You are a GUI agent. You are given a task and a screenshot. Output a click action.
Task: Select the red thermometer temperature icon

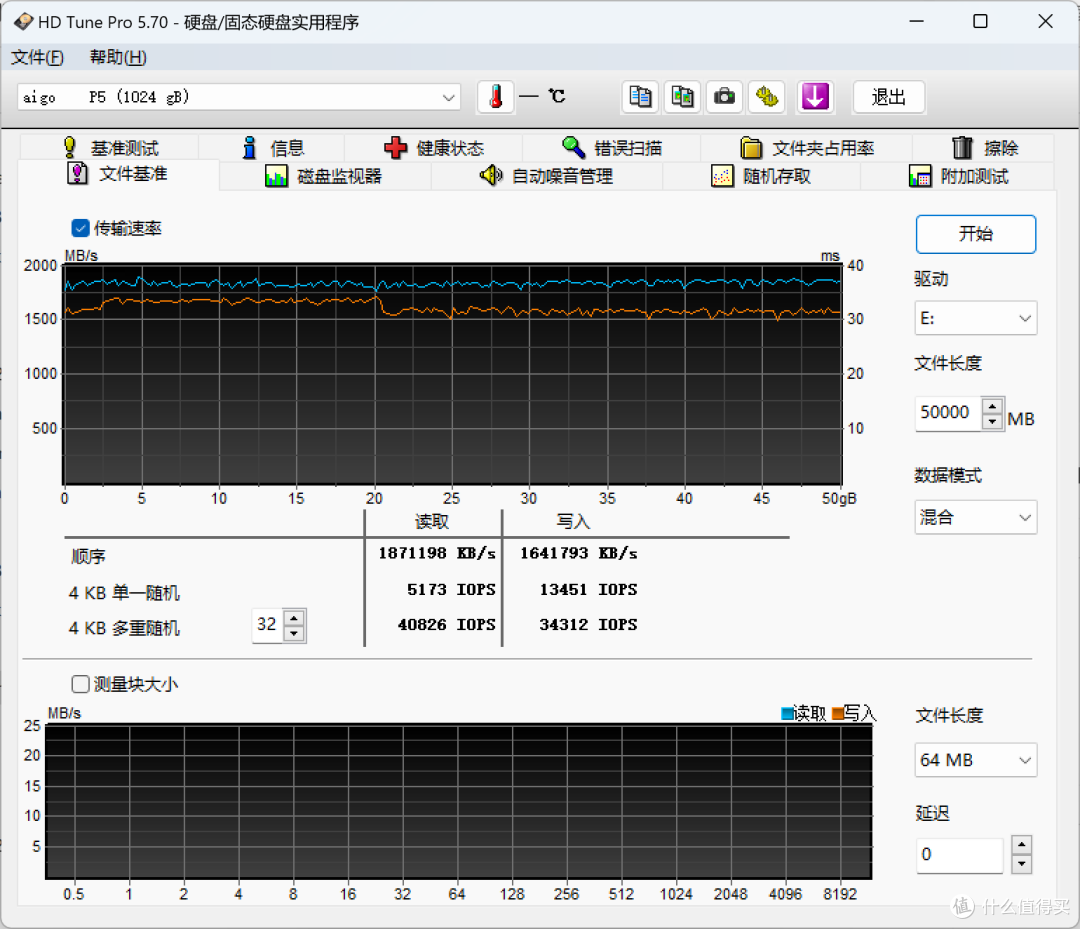pyautogui.click(x=495, y=96)
